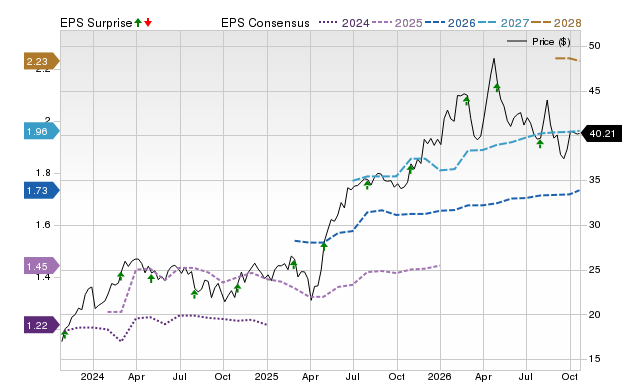Select the 2027 light blue legend entry
Screen dimensions: 640x382
pos(503,23)
